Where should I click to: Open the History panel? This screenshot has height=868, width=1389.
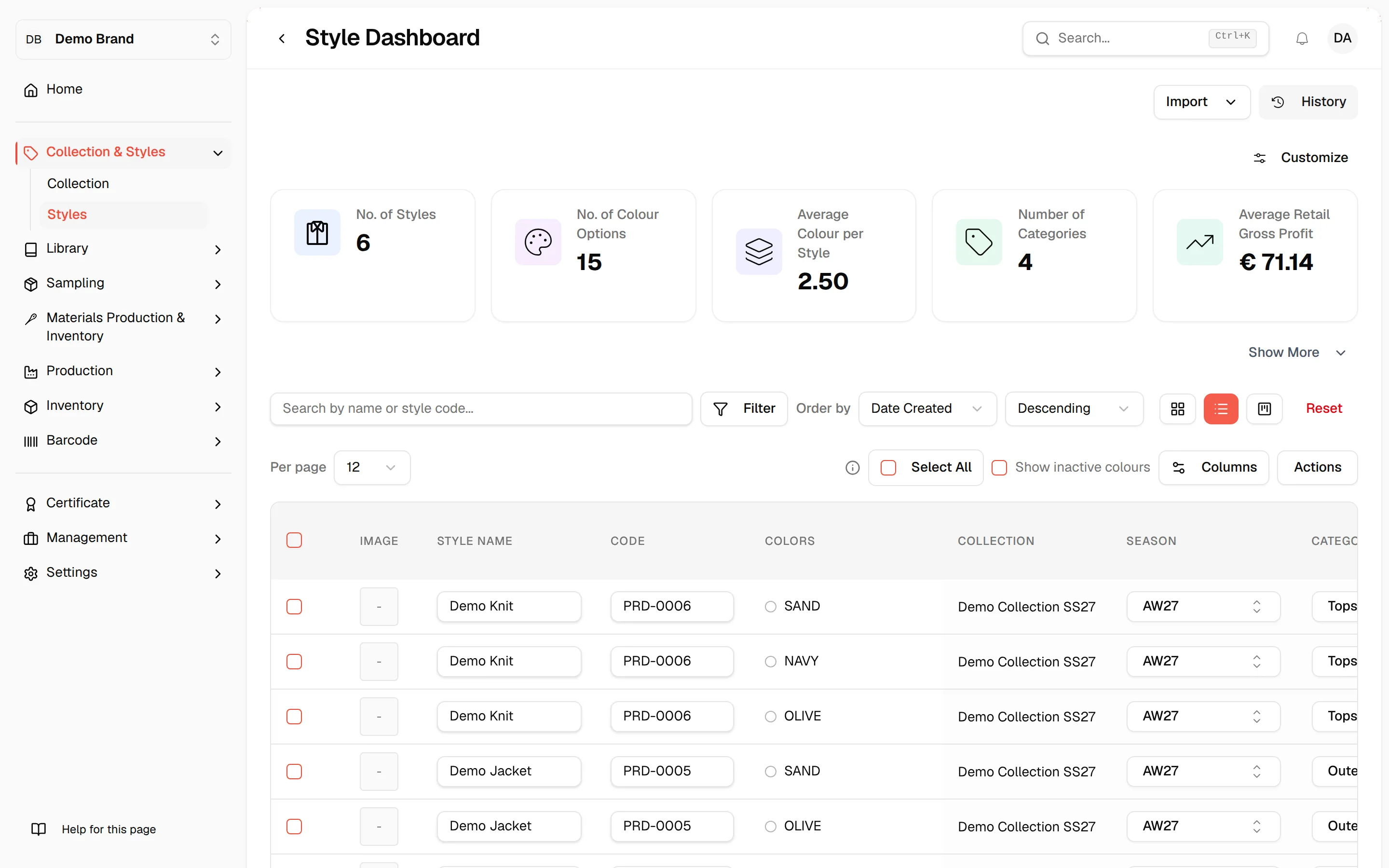[1308, 102]
